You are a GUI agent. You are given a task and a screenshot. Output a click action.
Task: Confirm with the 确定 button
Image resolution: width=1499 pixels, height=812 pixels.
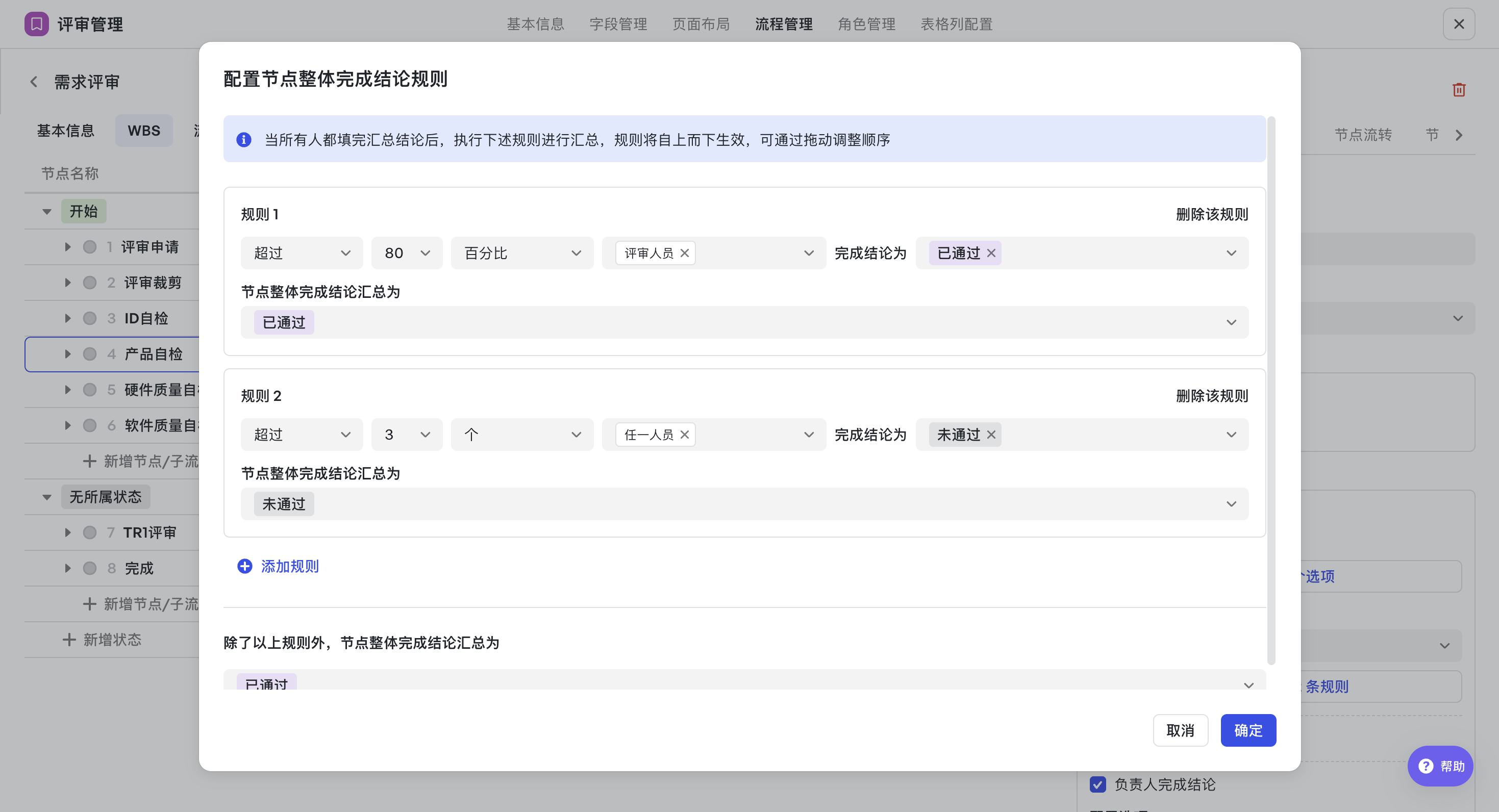click(1248, 730)
